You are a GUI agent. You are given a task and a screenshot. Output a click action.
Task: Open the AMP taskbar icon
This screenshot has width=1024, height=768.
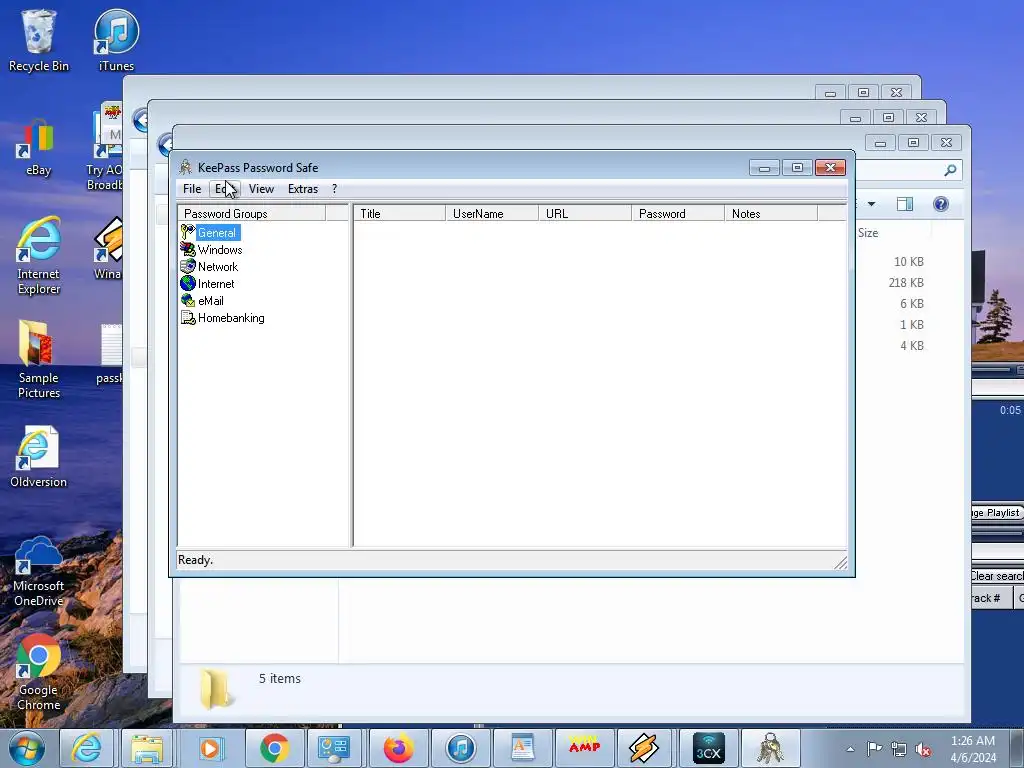pyautogui.click(x=584, y=748)
